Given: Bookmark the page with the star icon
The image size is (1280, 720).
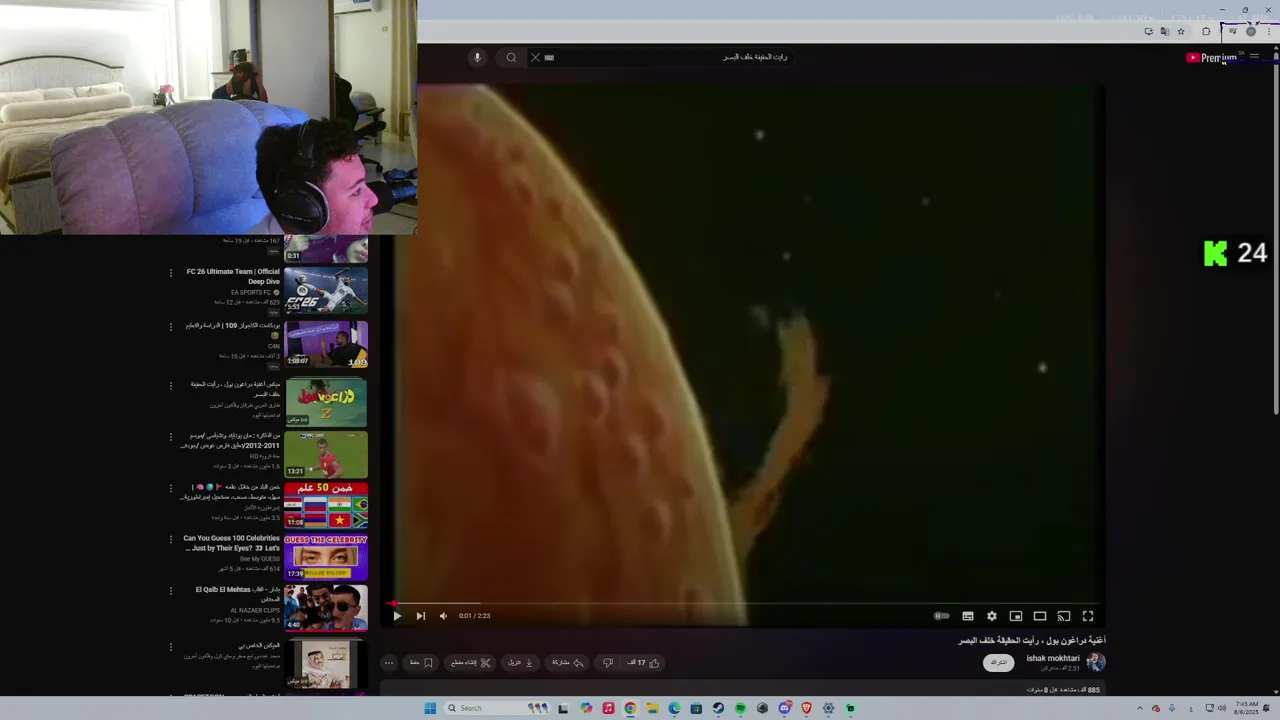Looking at the screenshot, I should (1181, 31).
